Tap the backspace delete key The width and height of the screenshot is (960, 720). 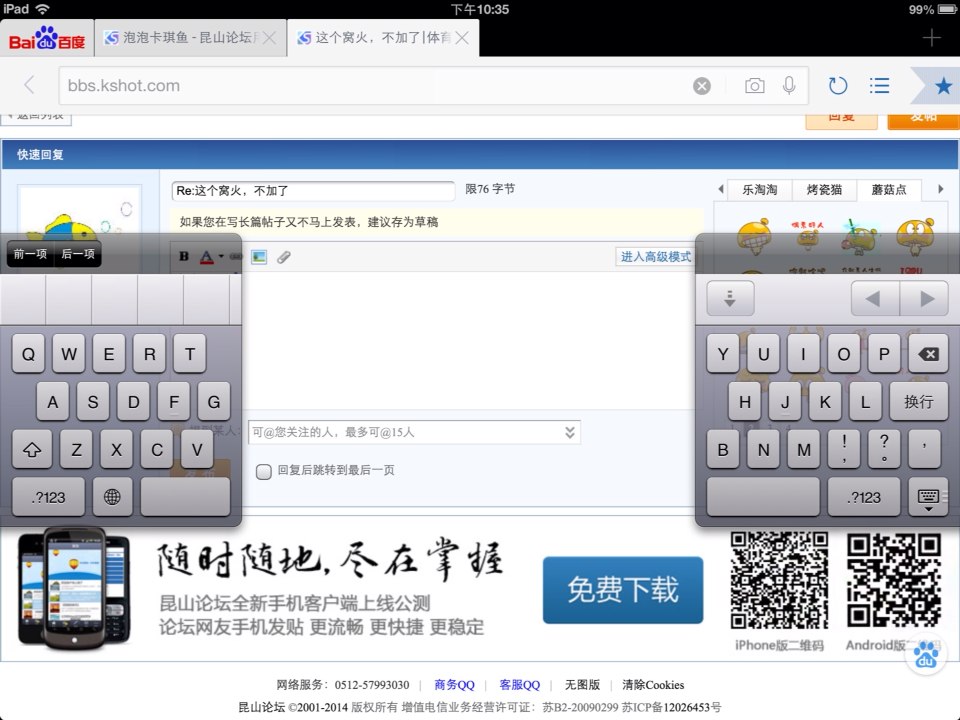(928, 354)
